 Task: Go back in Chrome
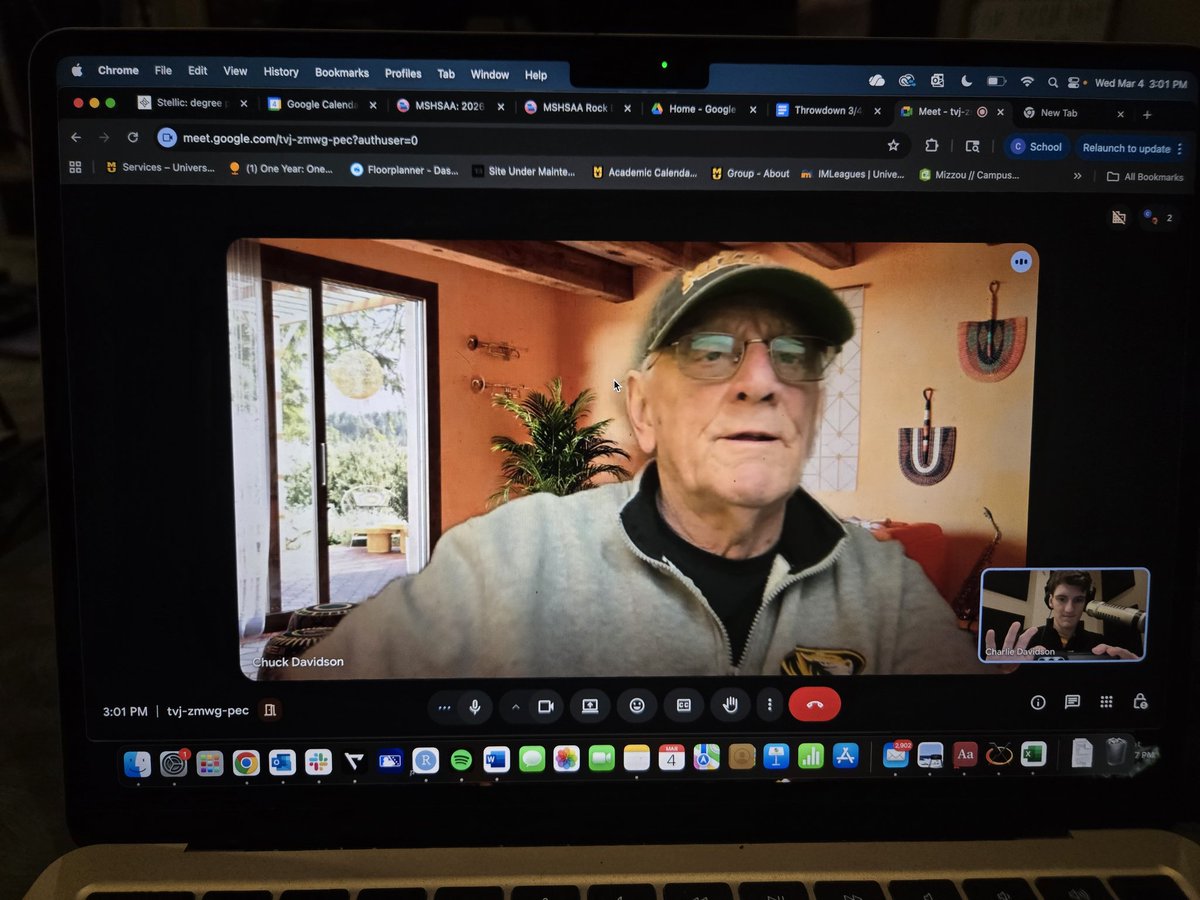pyautogui.click(x=77, y=137)
